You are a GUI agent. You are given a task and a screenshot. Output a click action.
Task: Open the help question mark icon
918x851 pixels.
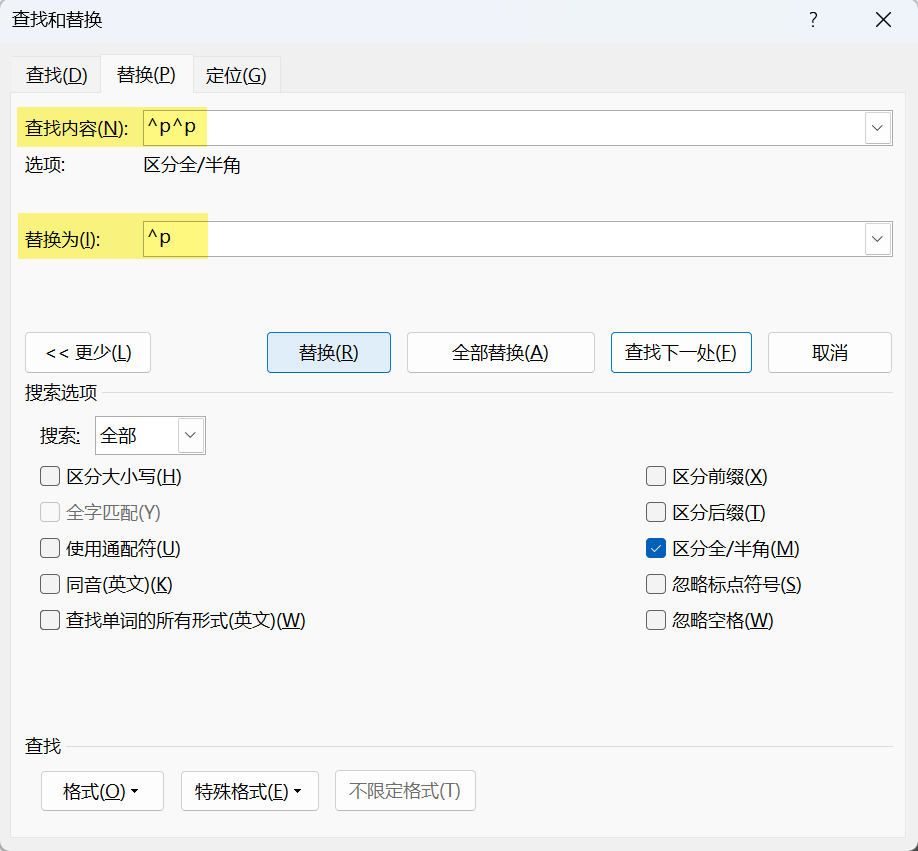813,20
